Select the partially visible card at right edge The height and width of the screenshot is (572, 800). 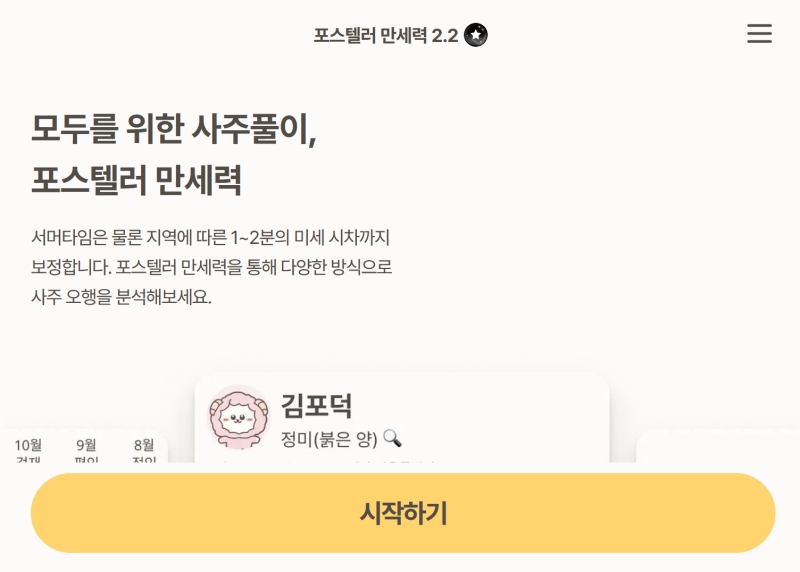[x=717, y=446]
